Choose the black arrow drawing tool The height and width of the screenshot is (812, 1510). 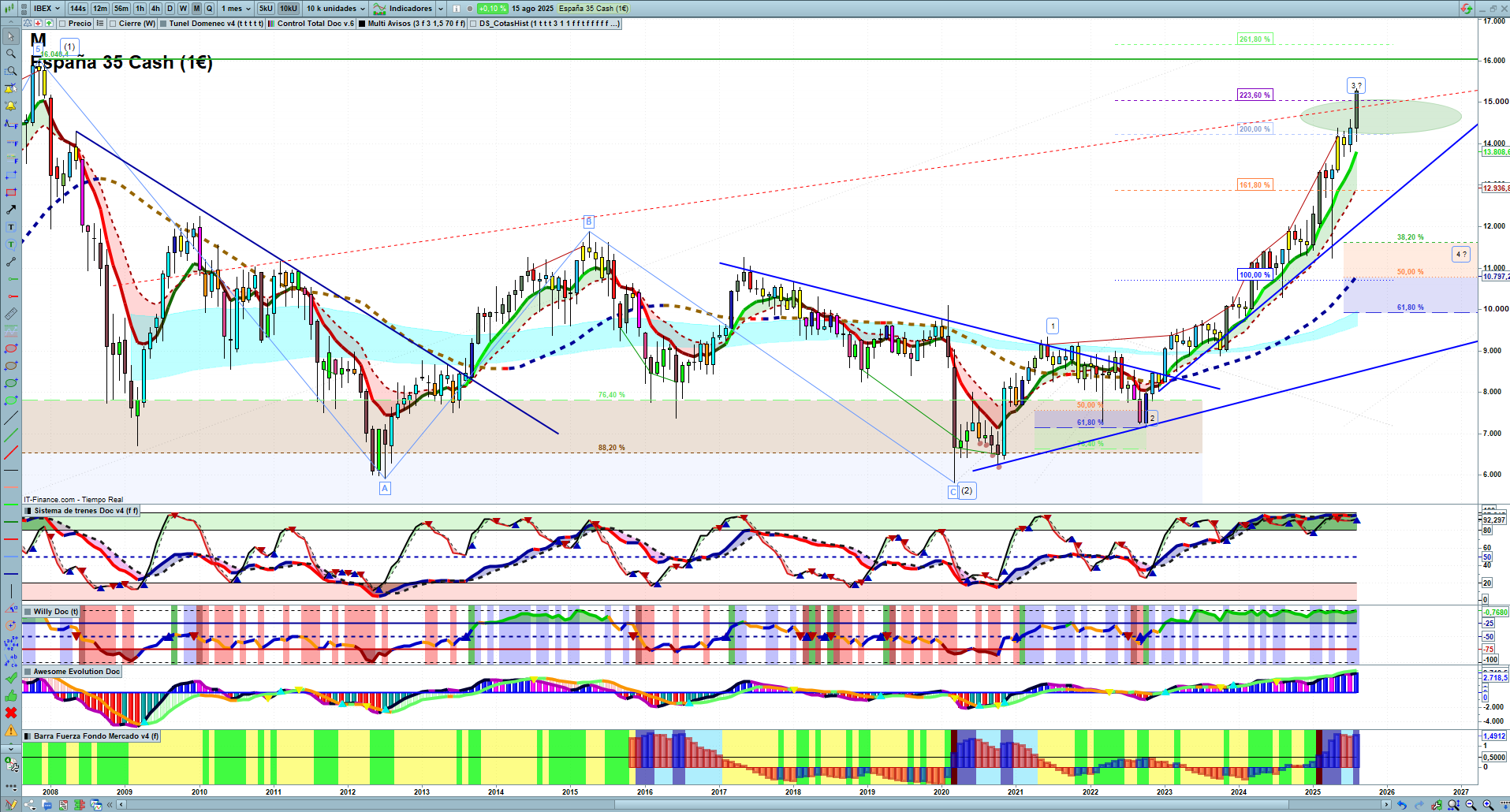[11, 210]
